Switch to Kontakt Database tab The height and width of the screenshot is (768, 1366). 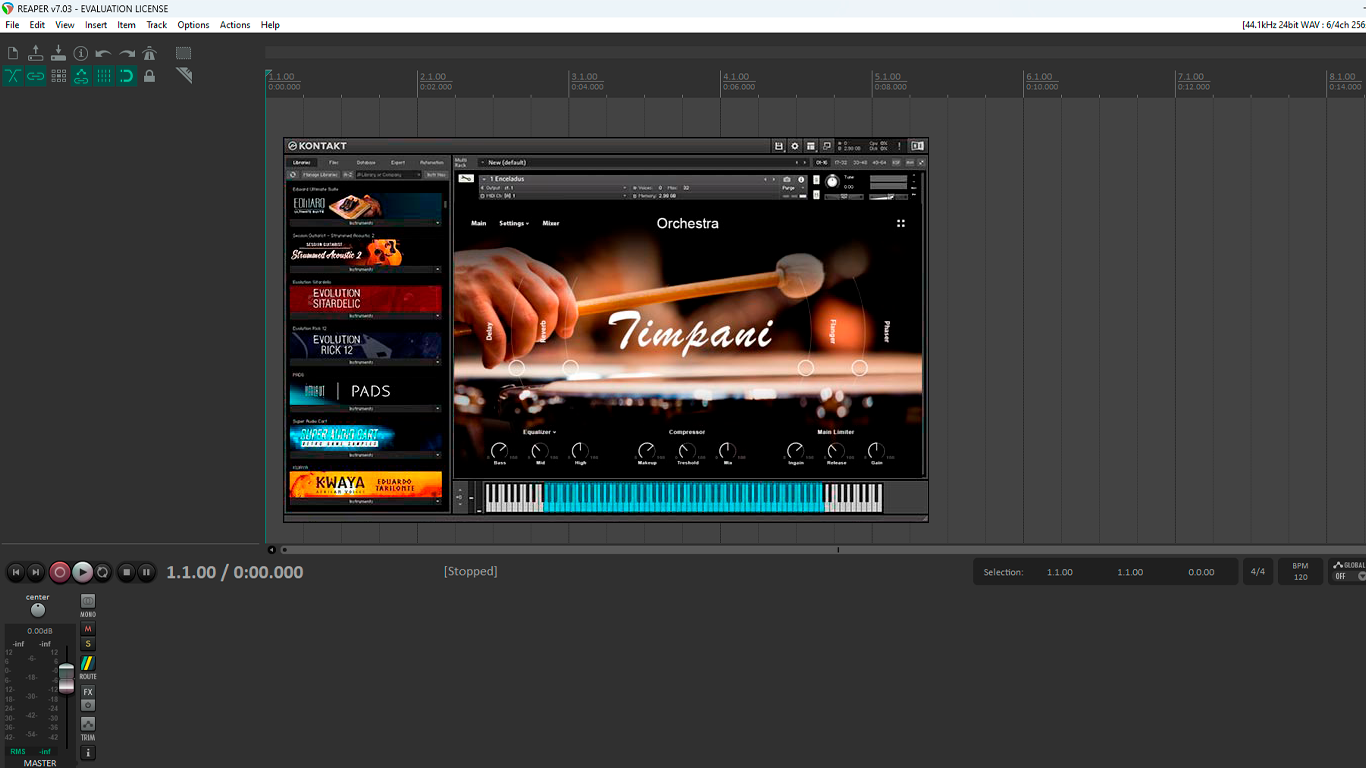tap(366, 162)
